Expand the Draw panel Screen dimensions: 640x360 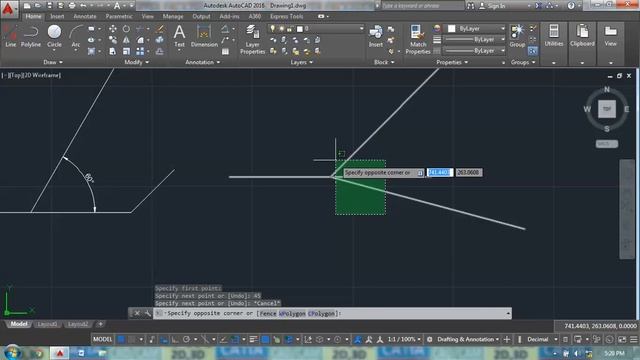coord(53,62)
